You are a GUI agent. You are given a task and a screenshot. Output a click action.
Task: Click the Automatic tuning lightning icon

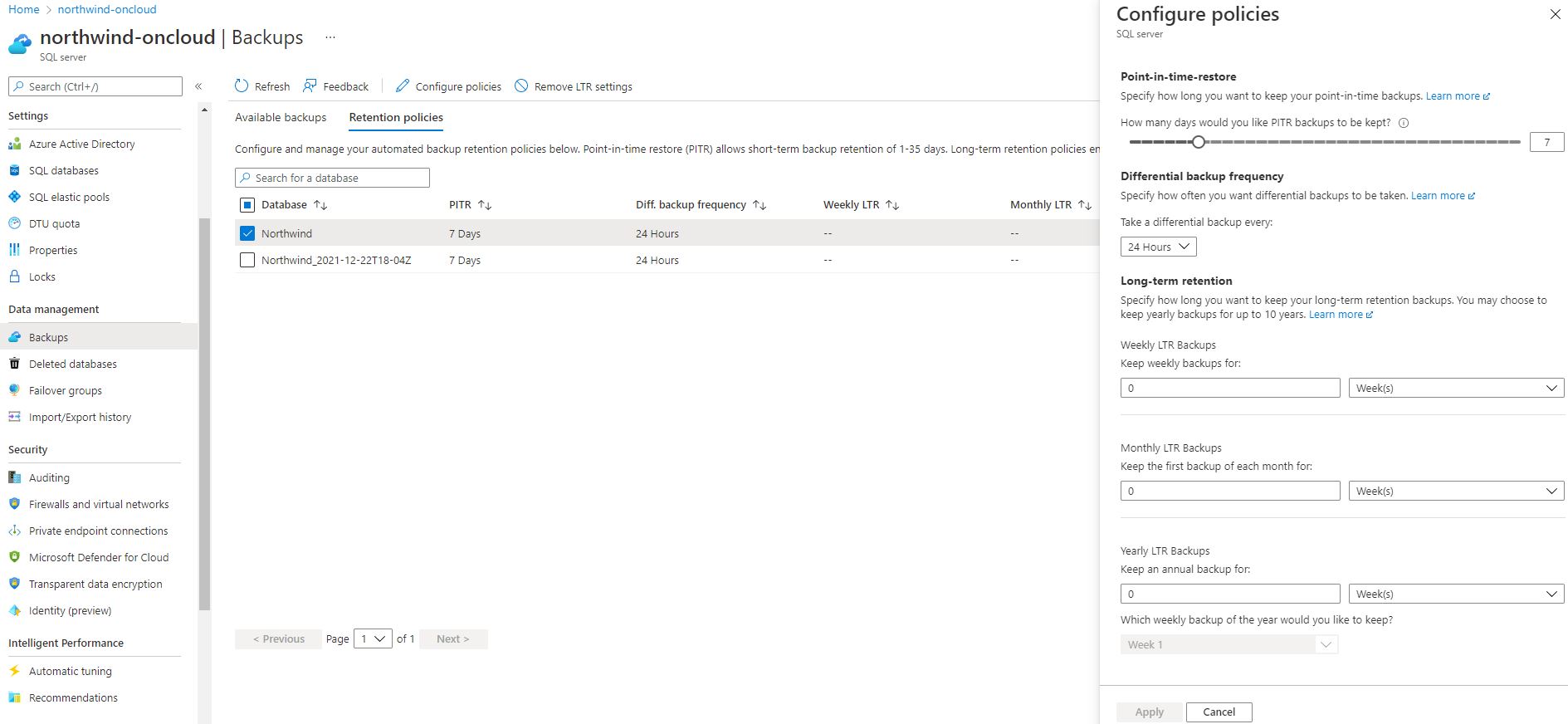point(14,671)
